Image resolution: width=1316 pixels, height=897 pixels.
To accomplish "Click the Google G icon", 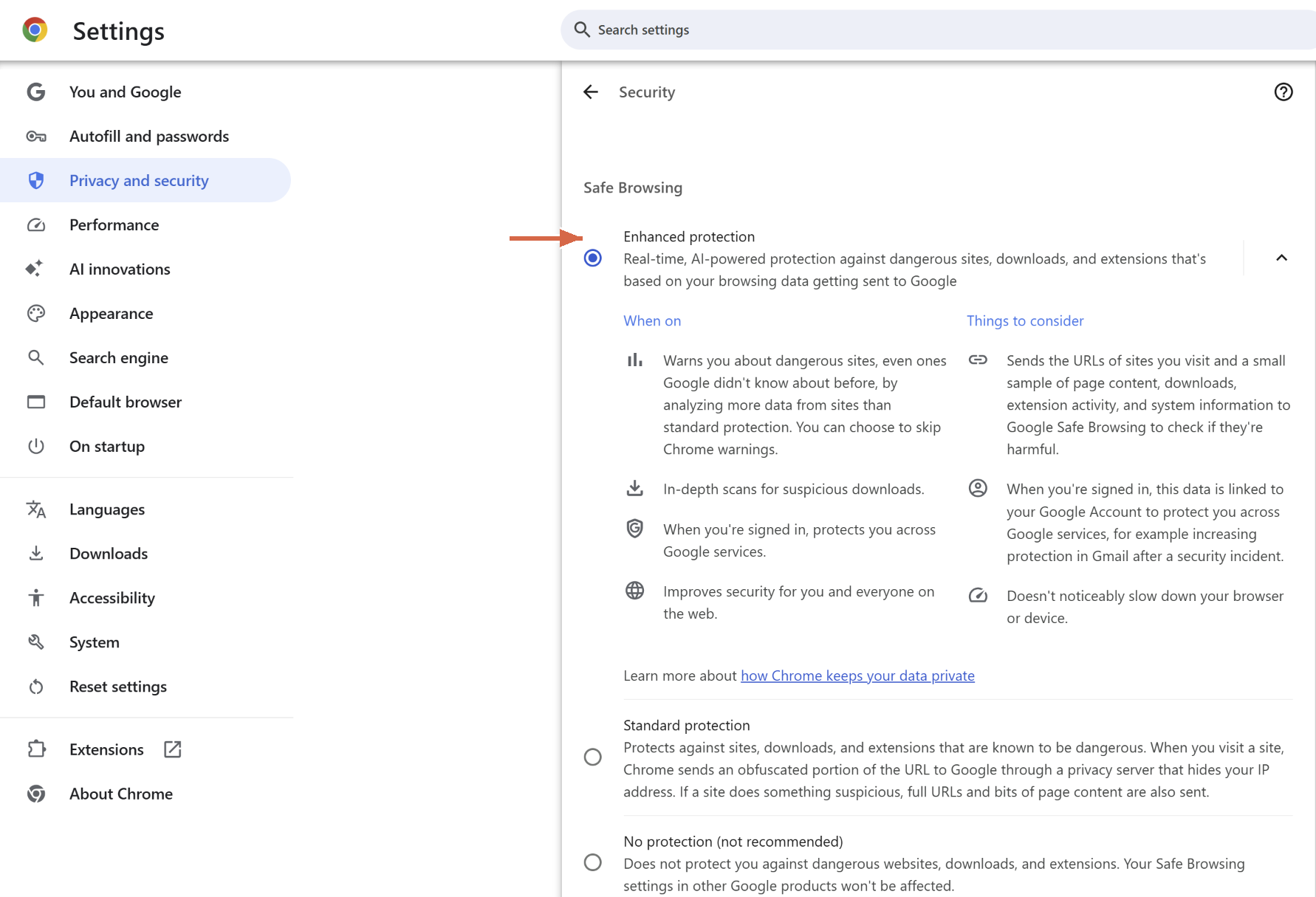I will tap(35, 92).
